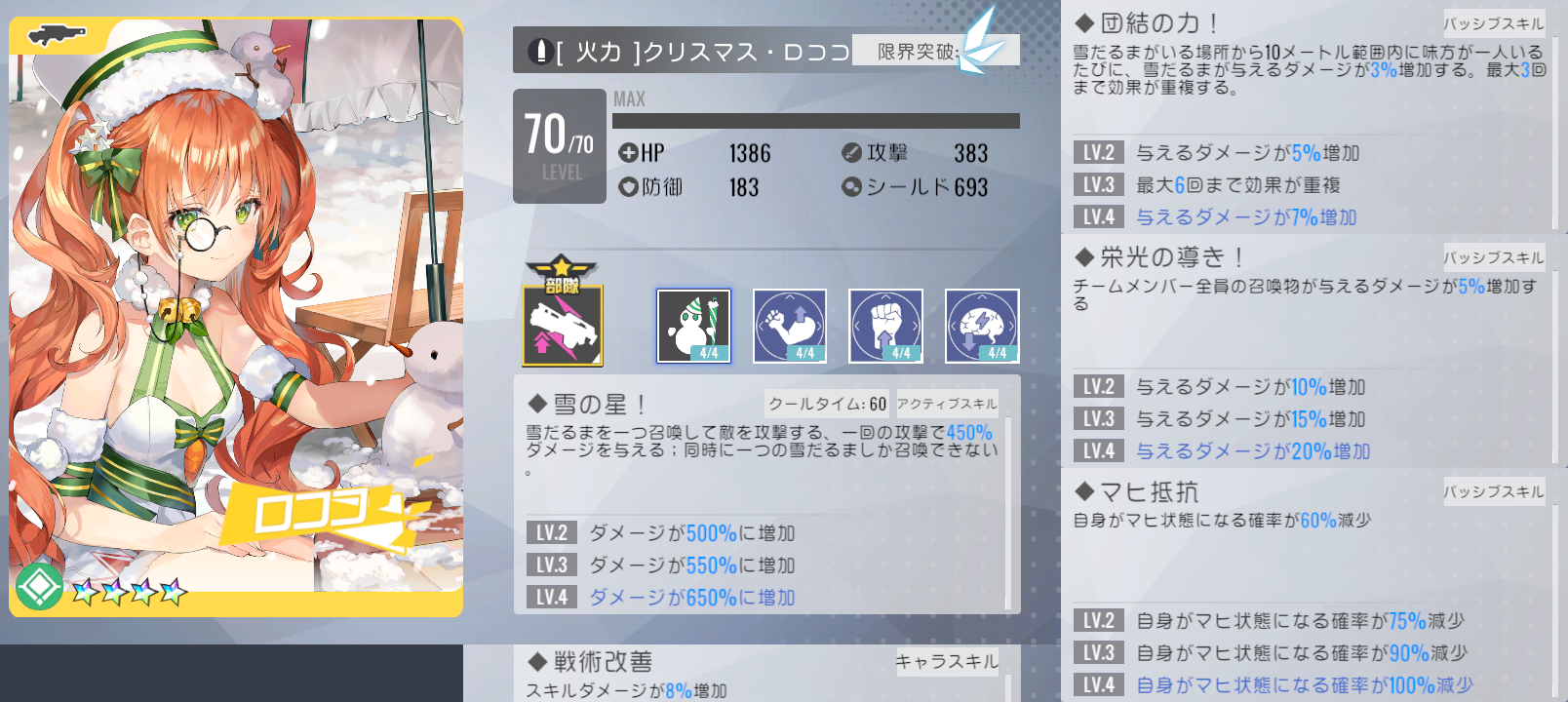Click the star rarity row on card
This screenshot has height=702, width=1568.
(x=130, y=590)
